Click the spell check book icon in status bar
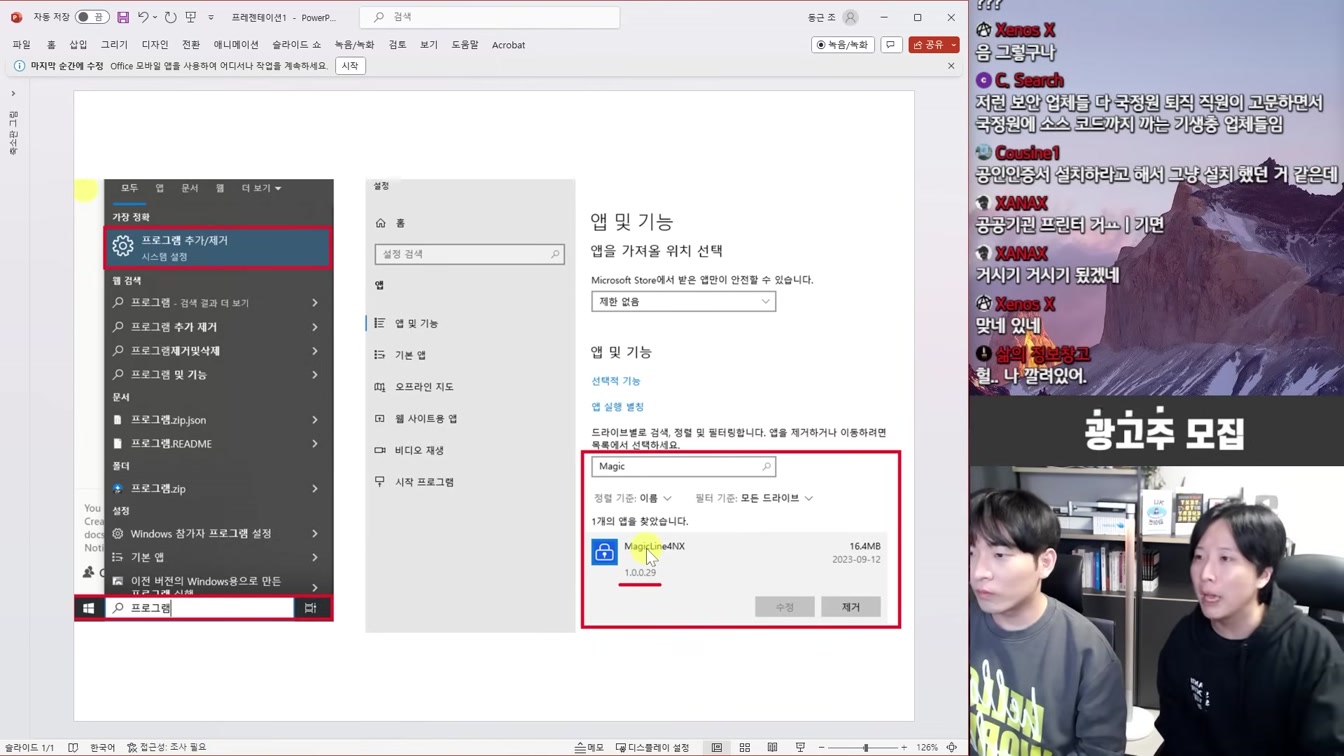The width and height of the screenshot is (1344, 756). 73,747
